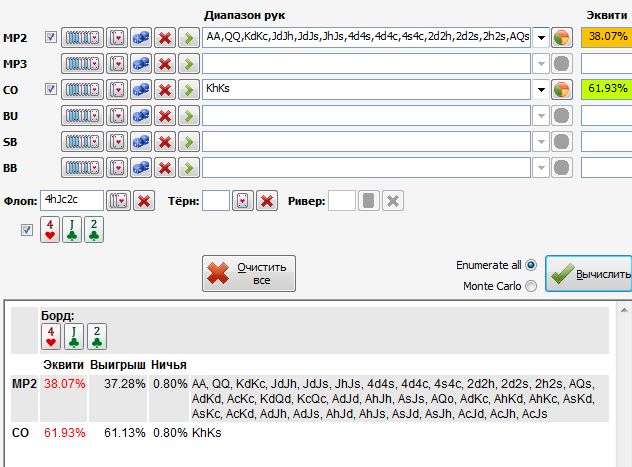Open CO equity pie chart
The image size is (632, 467).
(x=561, y=90)
